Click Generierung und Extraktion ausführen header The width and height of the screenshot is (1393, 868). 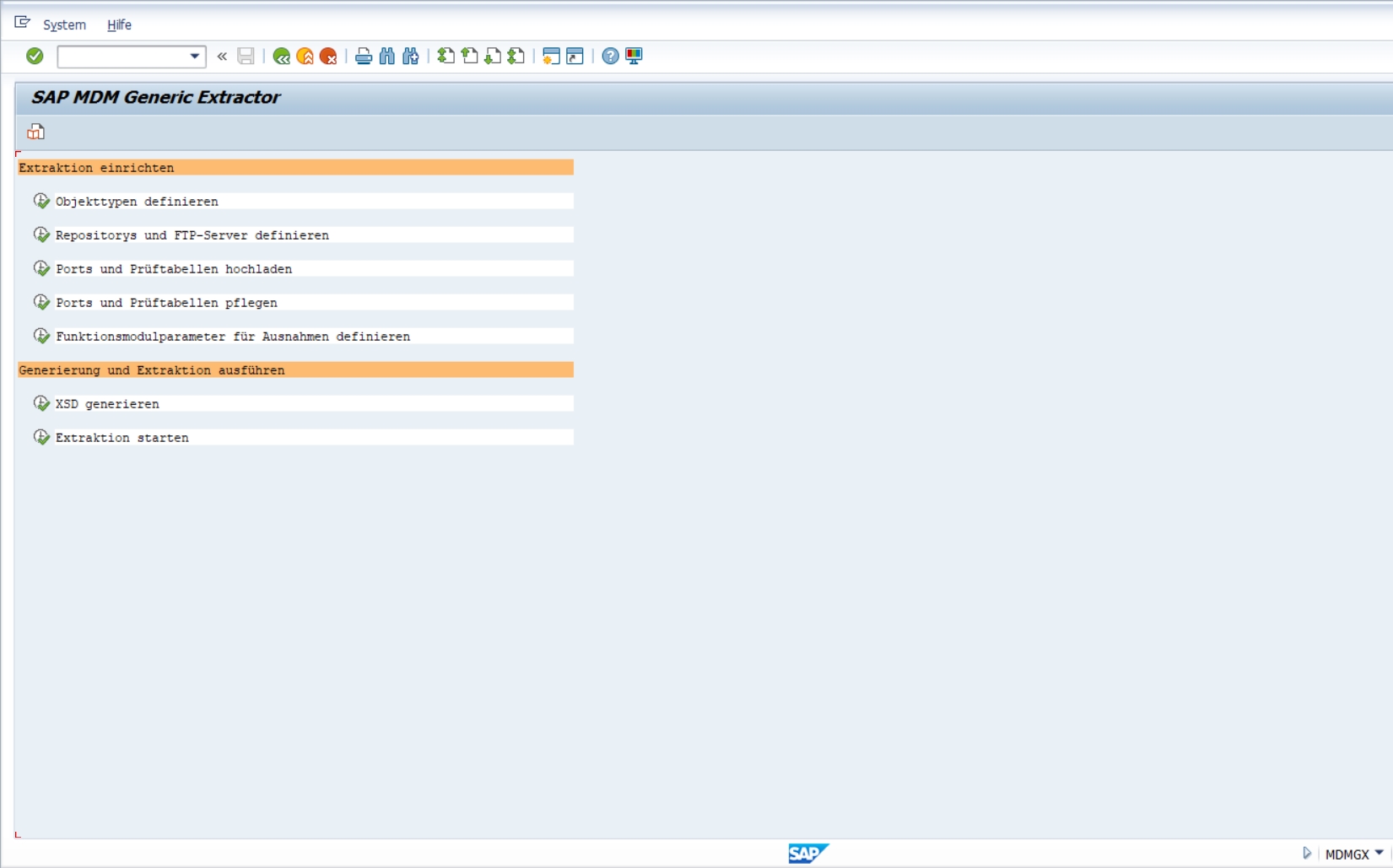tap(295, 370)
